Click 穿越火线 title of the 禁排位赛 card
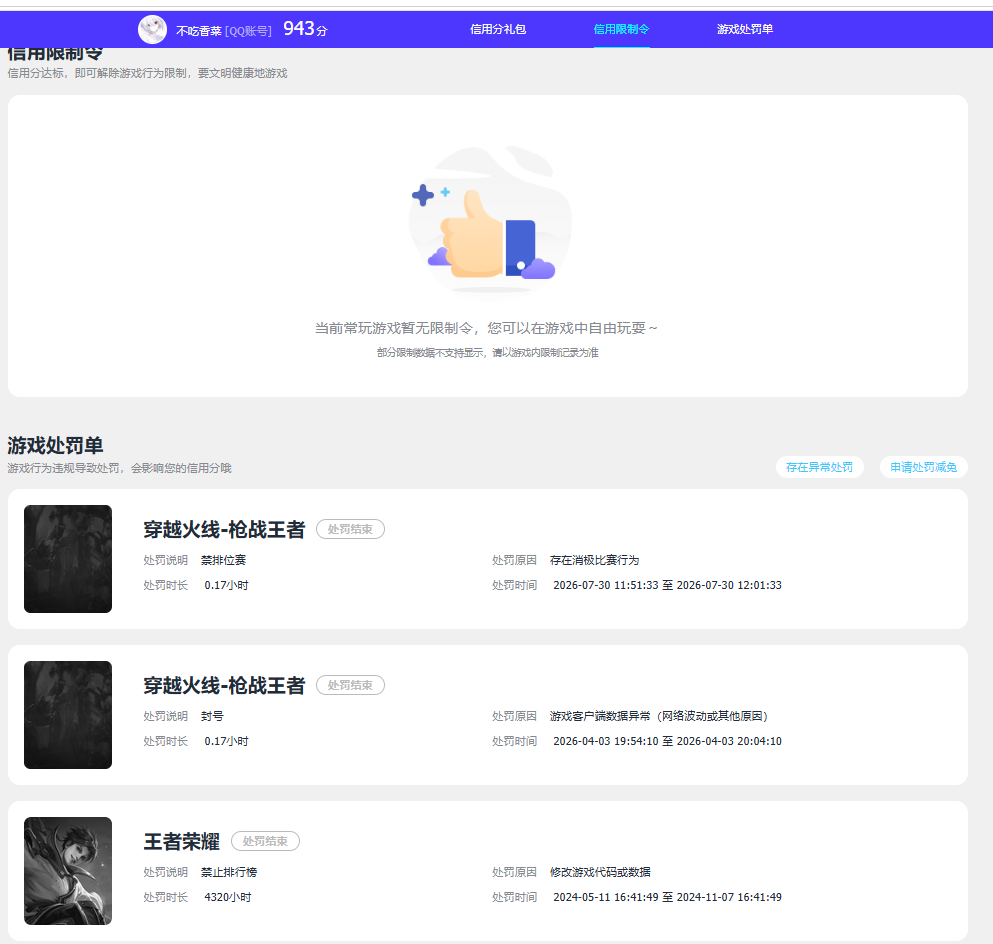993x944 pixels. tap(224, 529)
